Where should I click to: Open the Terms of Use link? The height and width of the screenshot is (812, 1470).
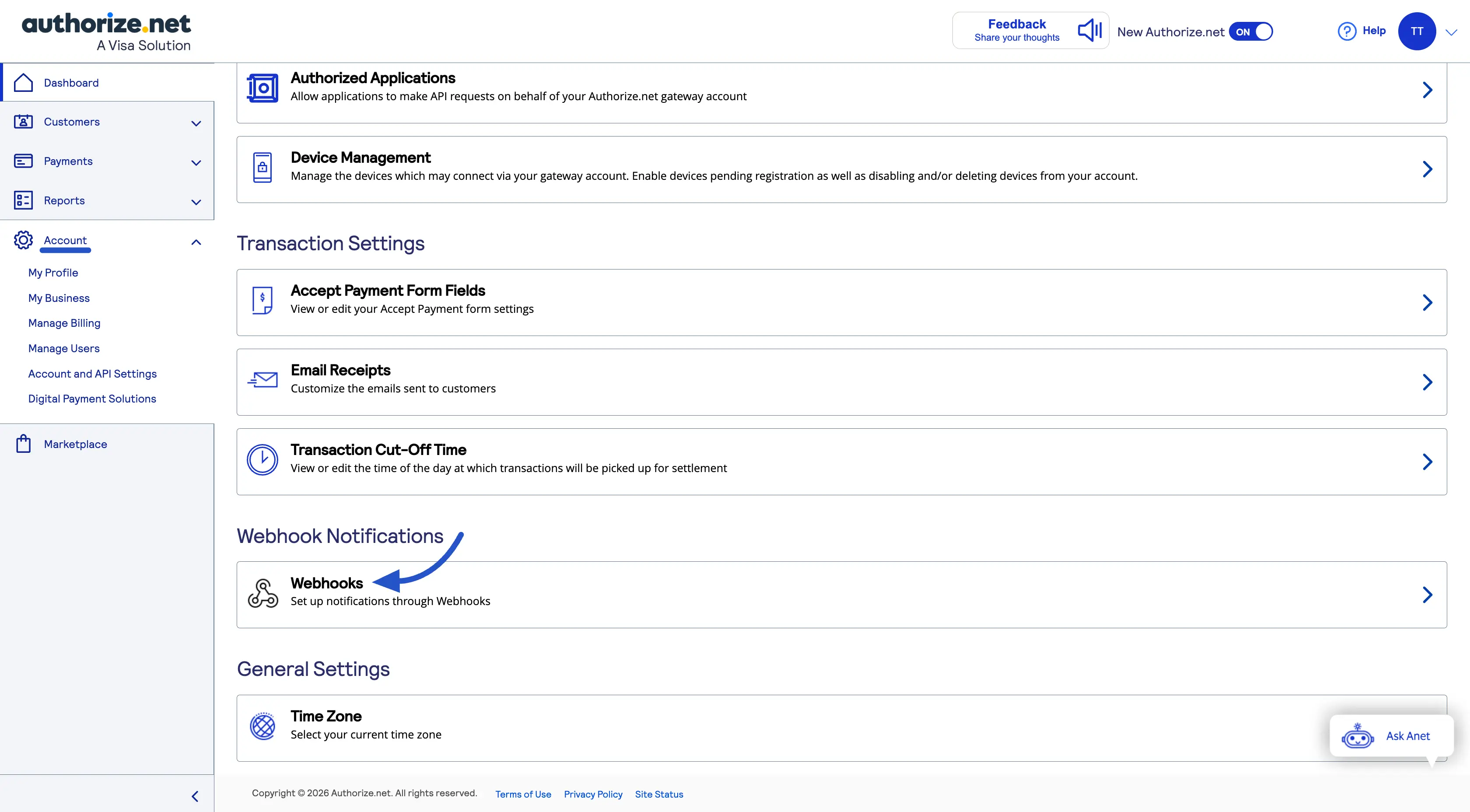coord(523,794)
